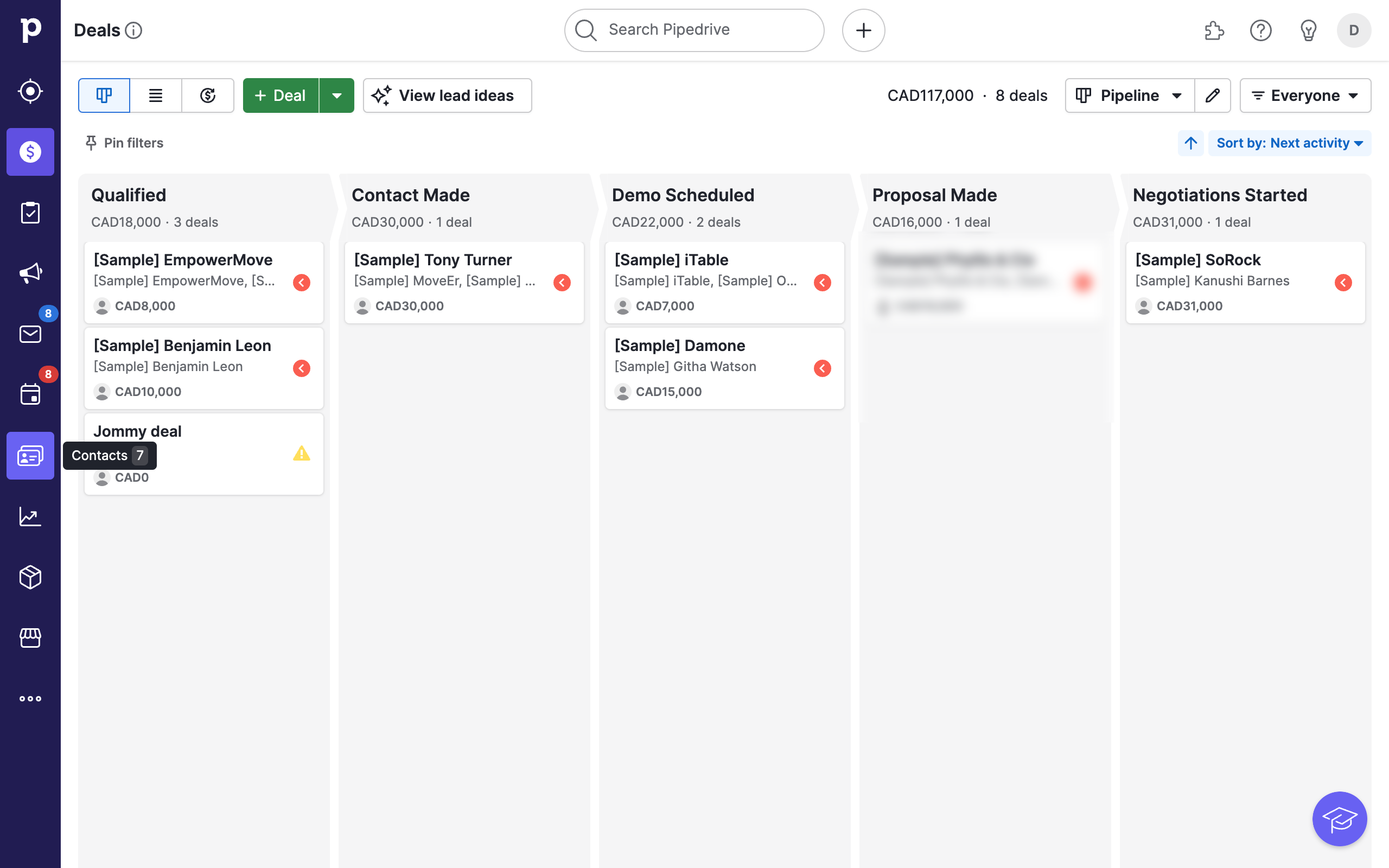Image resolution: width=1389 pixels, height=868 pixels.
Task: Switch to list view
Action: point(156,95)
